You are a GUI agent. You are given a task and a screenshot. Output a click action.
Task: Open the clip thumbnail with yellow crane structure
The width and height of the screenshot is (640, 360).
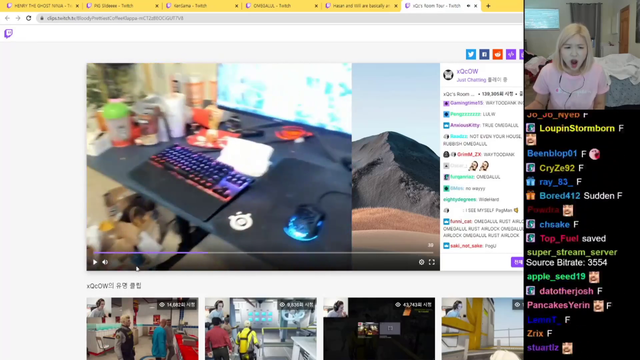(x=482, y=329)
